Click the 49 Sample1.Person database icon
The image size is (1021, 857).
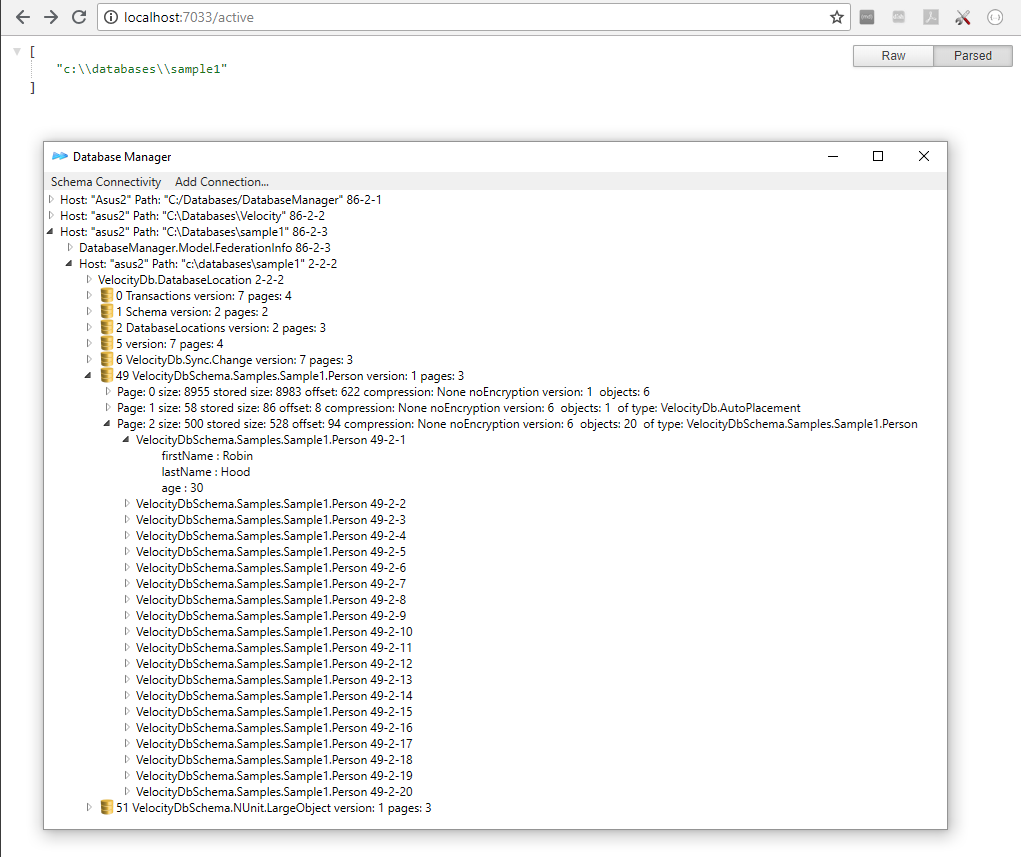click(107, 376)
